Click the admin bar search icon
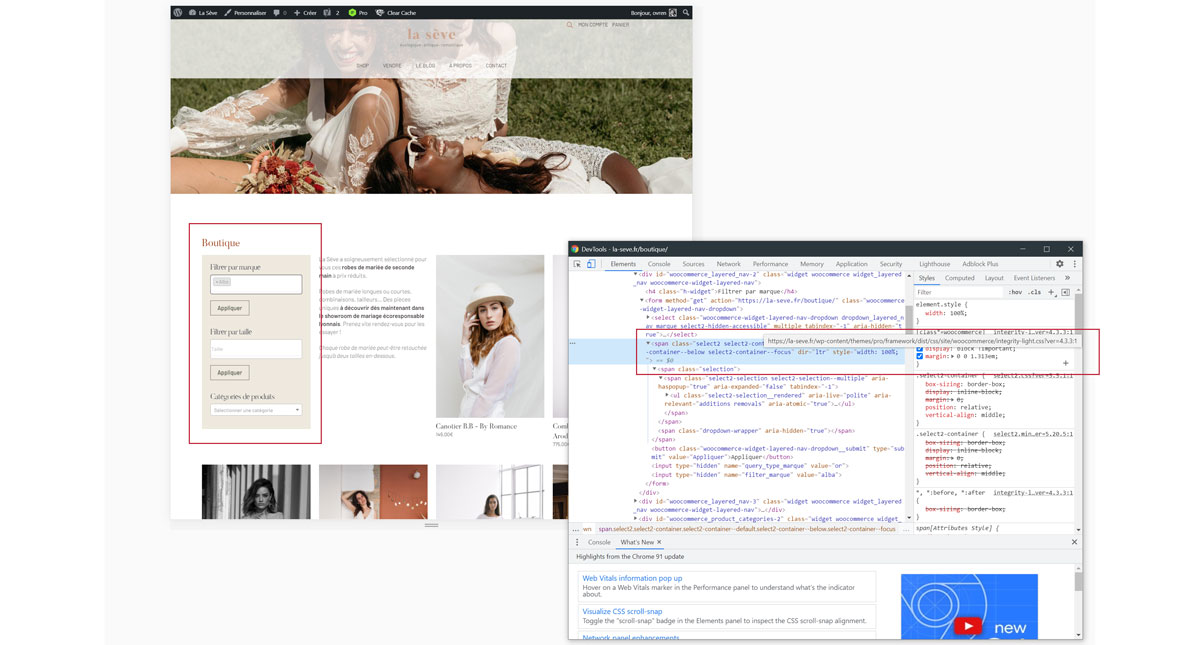This screenshot has width=1200, height=645. tap(686, 13)
